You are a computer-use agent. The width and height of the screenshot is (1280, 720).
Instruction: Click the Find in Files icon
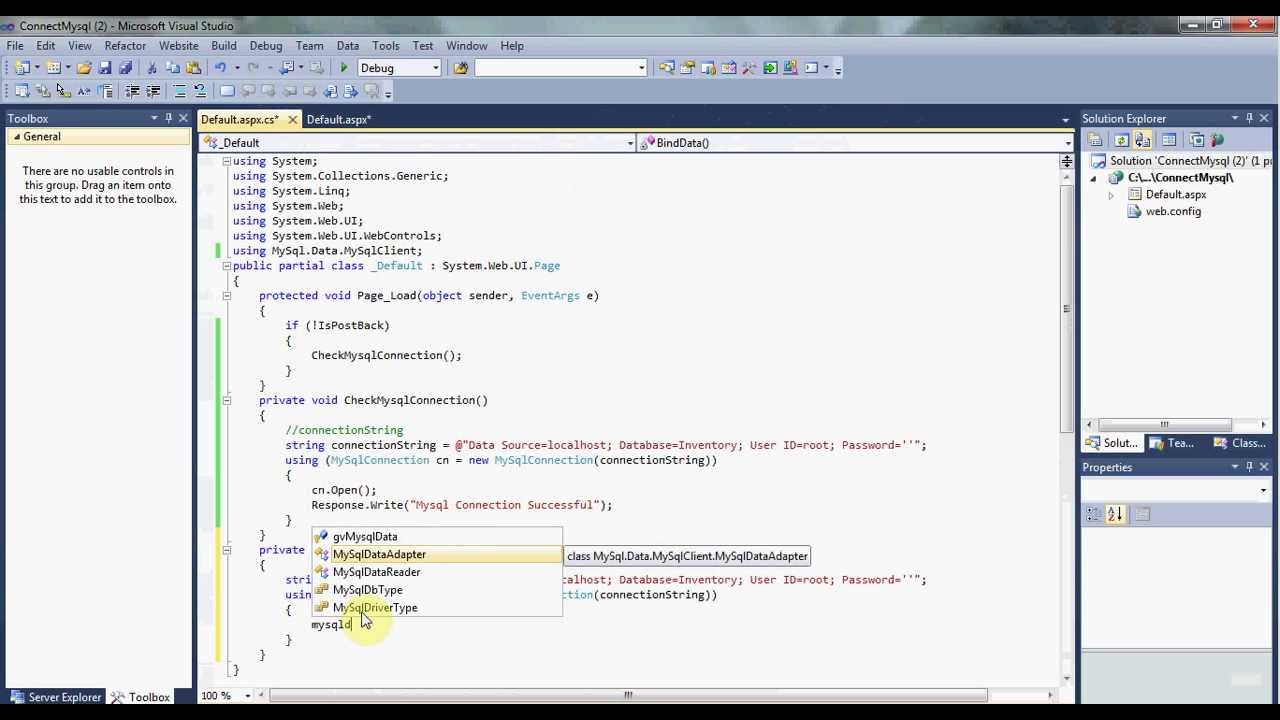pos(460,68)
